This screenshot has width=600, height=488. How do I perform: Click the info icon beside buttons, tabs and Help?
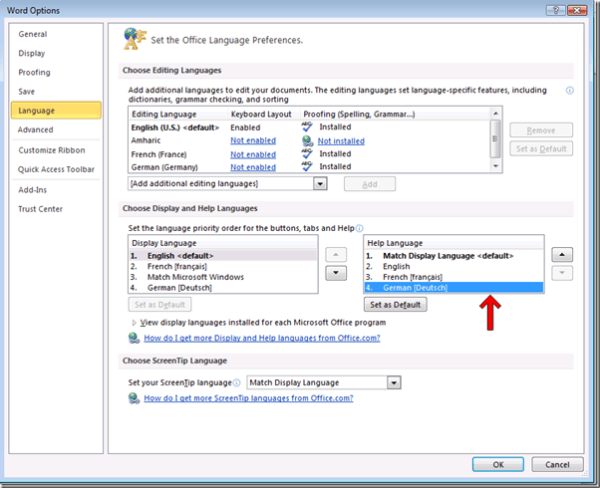pos(359,228)
